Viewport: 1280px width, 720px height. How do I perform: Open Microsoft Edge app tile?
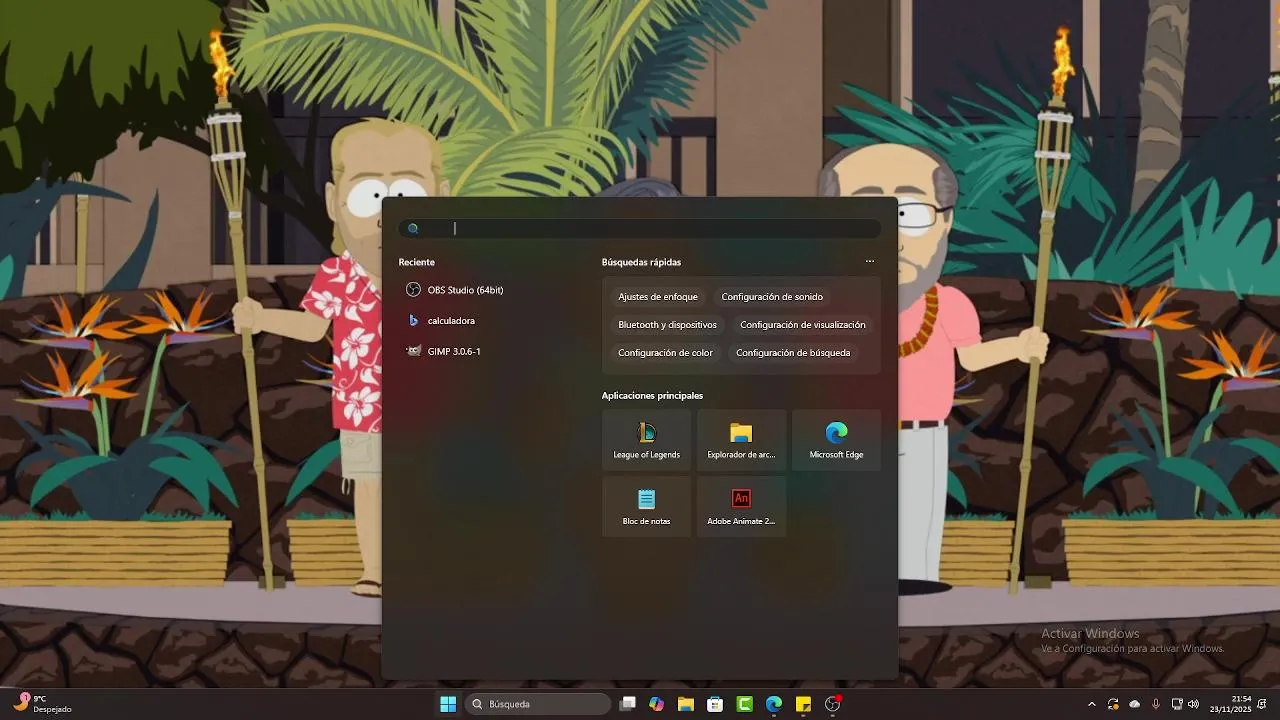836,440
